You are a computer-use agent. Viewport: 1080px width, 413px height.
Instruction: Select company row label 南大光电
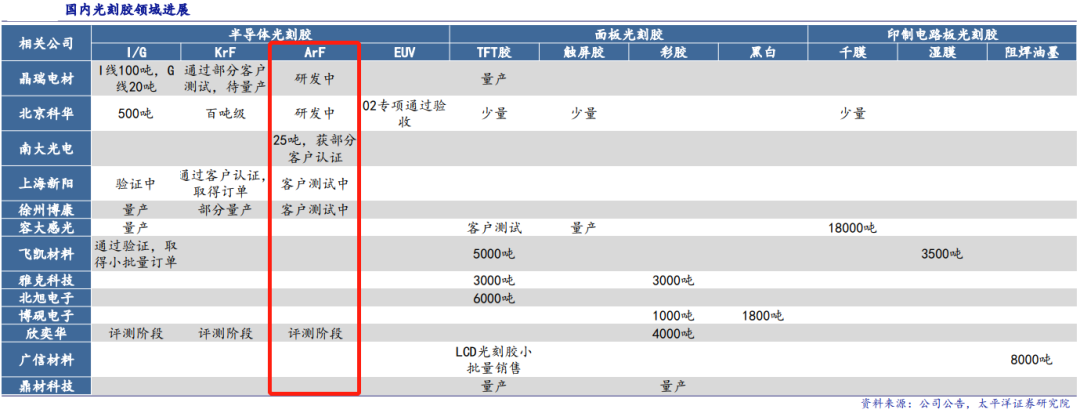click(46, 148)
